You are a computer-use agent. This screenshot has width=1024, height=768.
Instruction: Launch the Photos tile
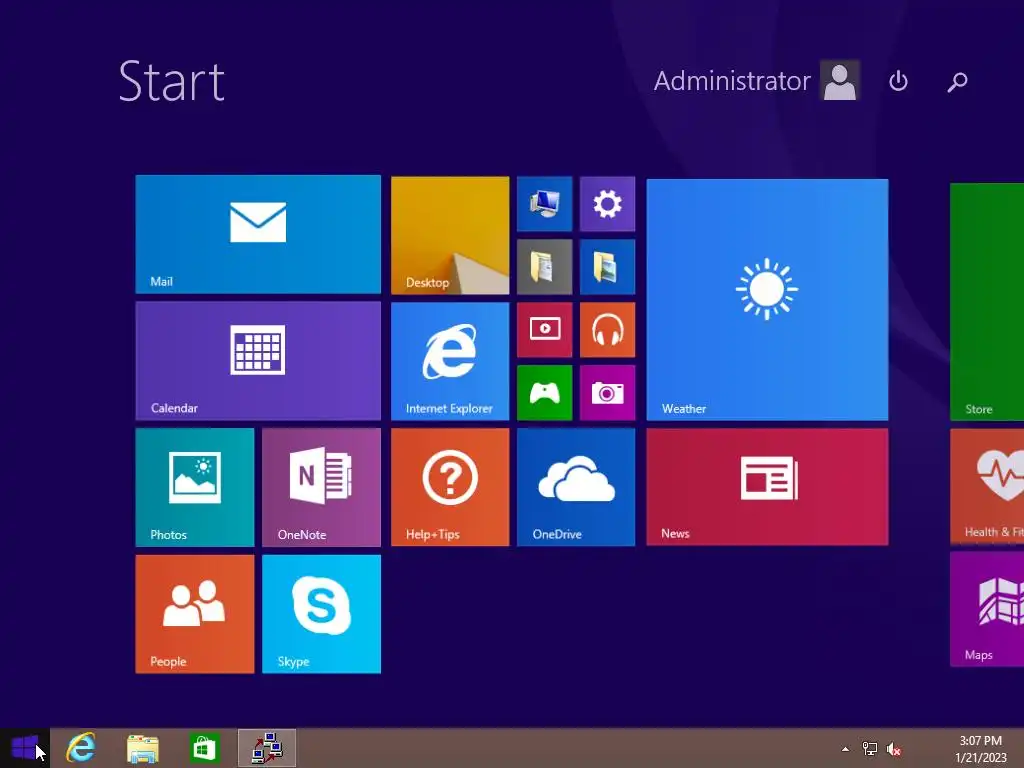coord(195,487)
